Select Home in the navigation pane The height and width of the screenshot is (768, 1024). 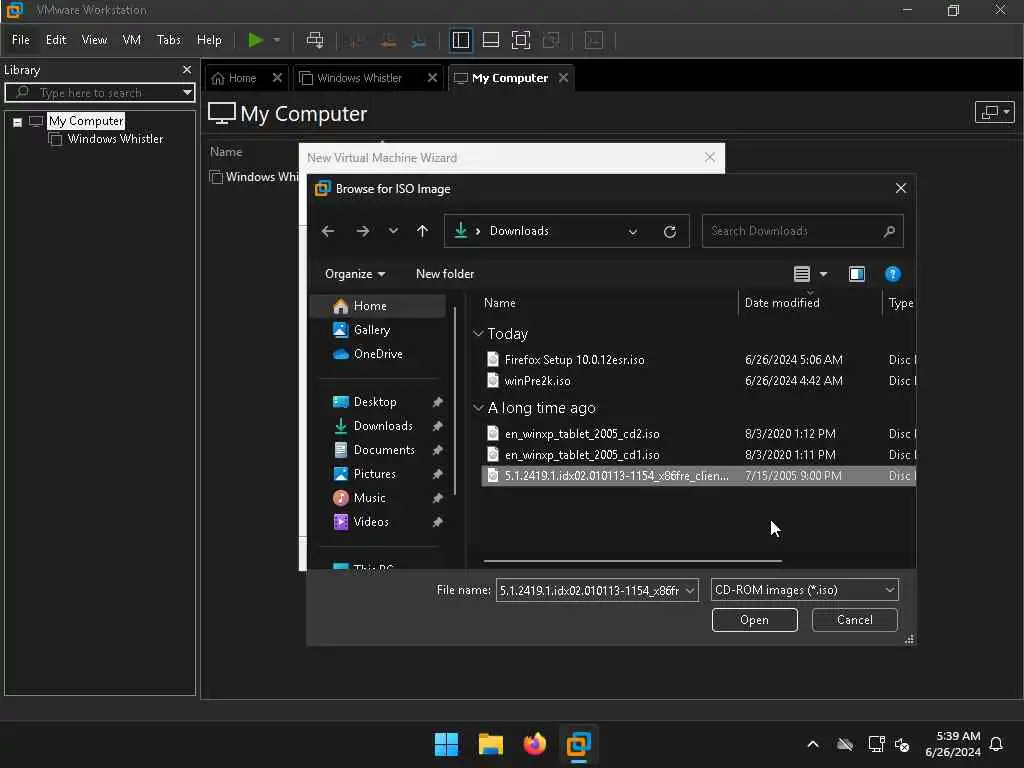pyautogui.click(x=377, y=306)
